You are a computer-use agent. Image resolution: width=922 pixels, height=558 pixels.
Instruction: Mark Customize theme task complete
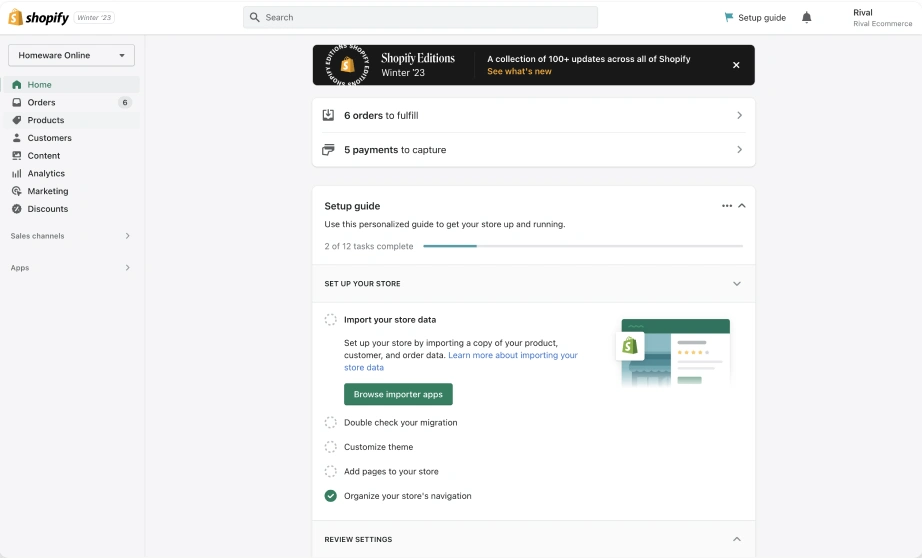click(330, 447)
